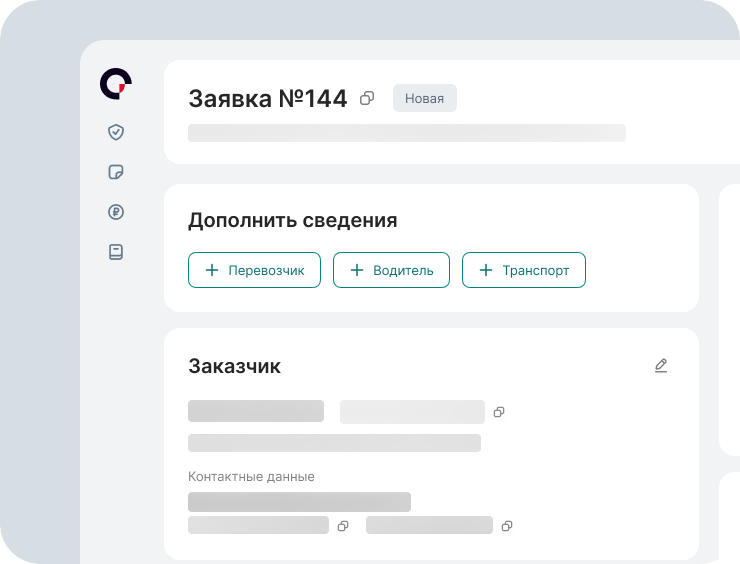740x564 pixels.
Task: Add a Водитель to the request
Action: coord(391,270)
